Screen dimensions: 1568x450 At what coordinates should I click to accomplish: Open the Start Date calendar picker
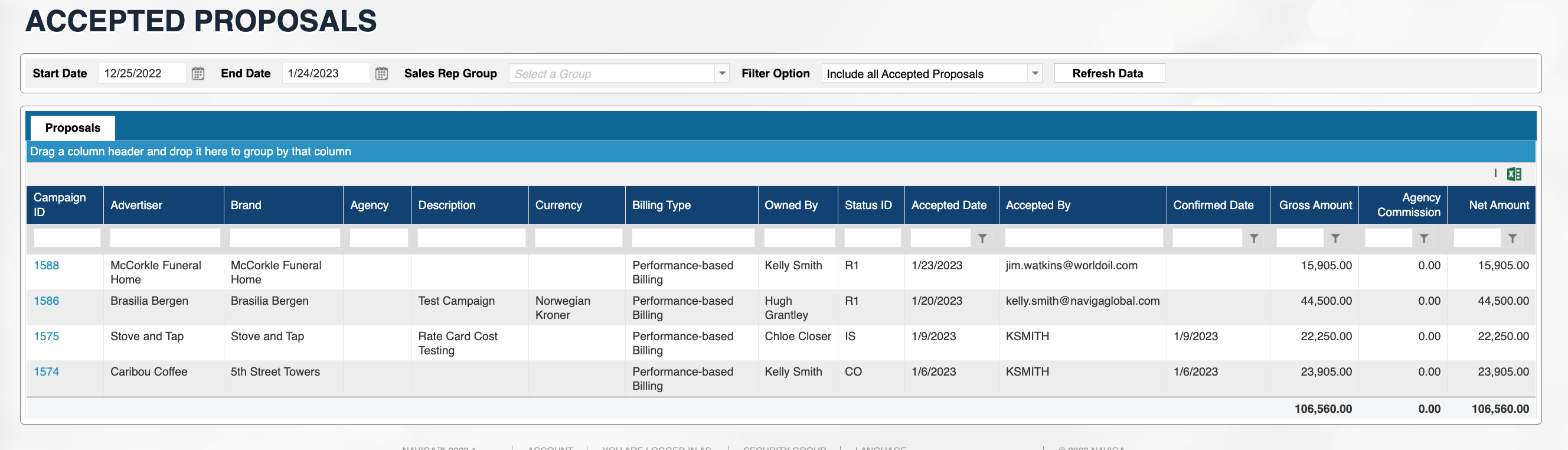pos(198,74)
